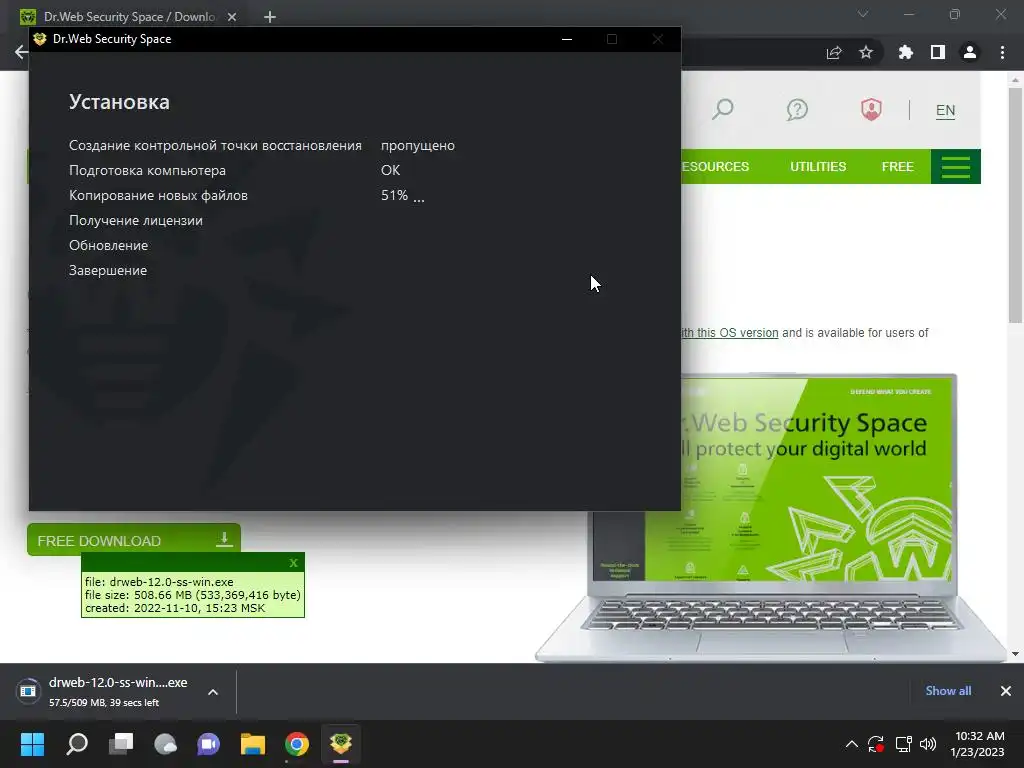1024x768 pixels.
Task: Close the Dr.Web Security Space browser tab
Action: pyautogui.click(x=232, y=17)
